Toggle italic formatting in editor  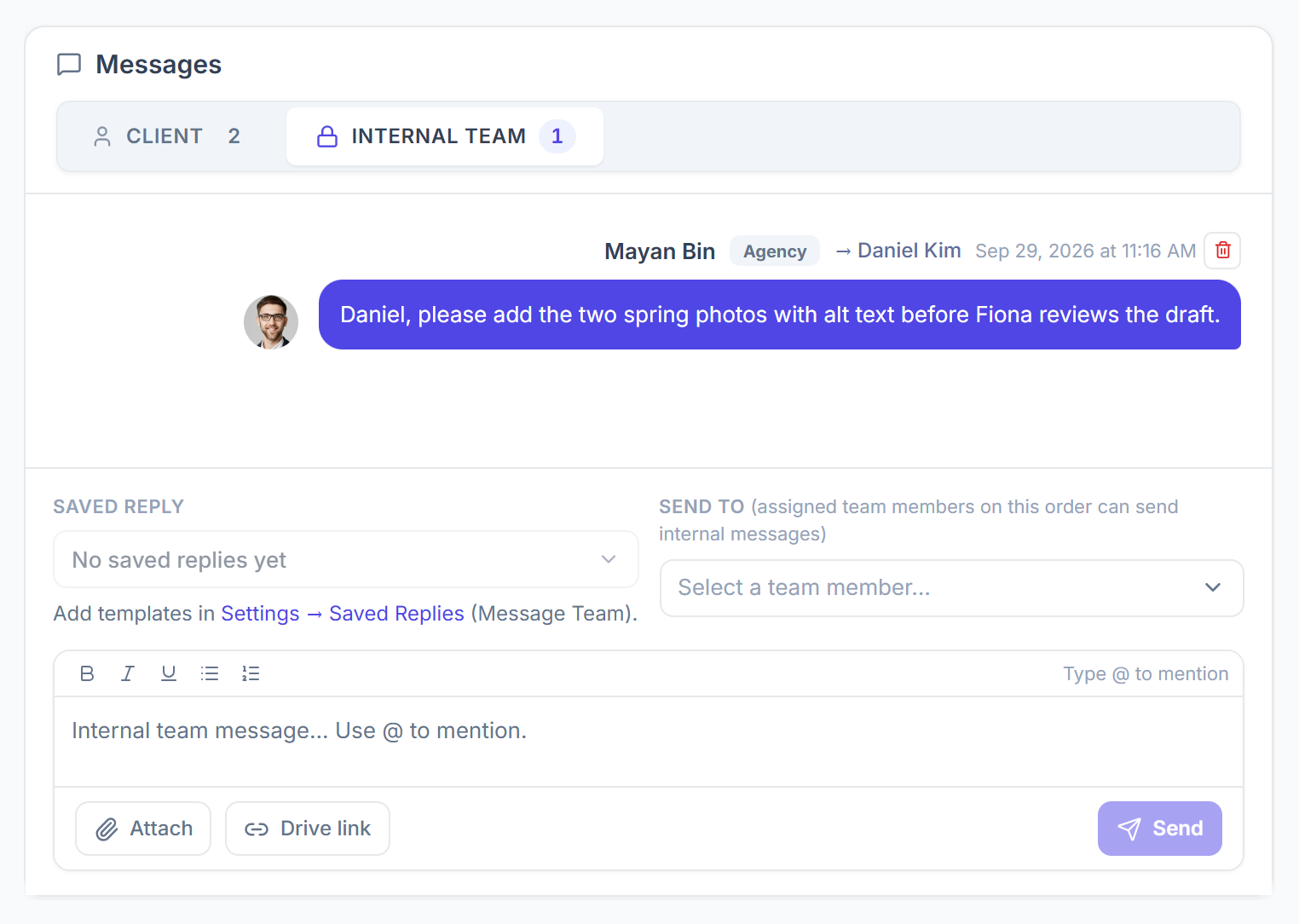click(x=128, y=673)
